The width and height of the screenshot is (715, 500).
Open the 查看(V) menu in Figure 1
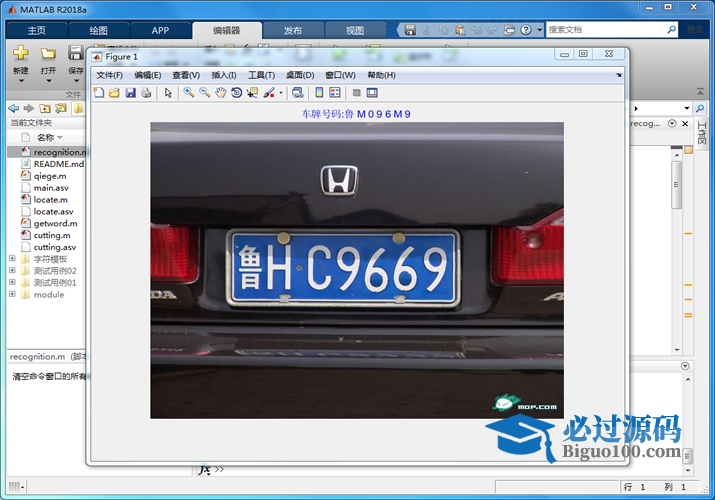186,75
